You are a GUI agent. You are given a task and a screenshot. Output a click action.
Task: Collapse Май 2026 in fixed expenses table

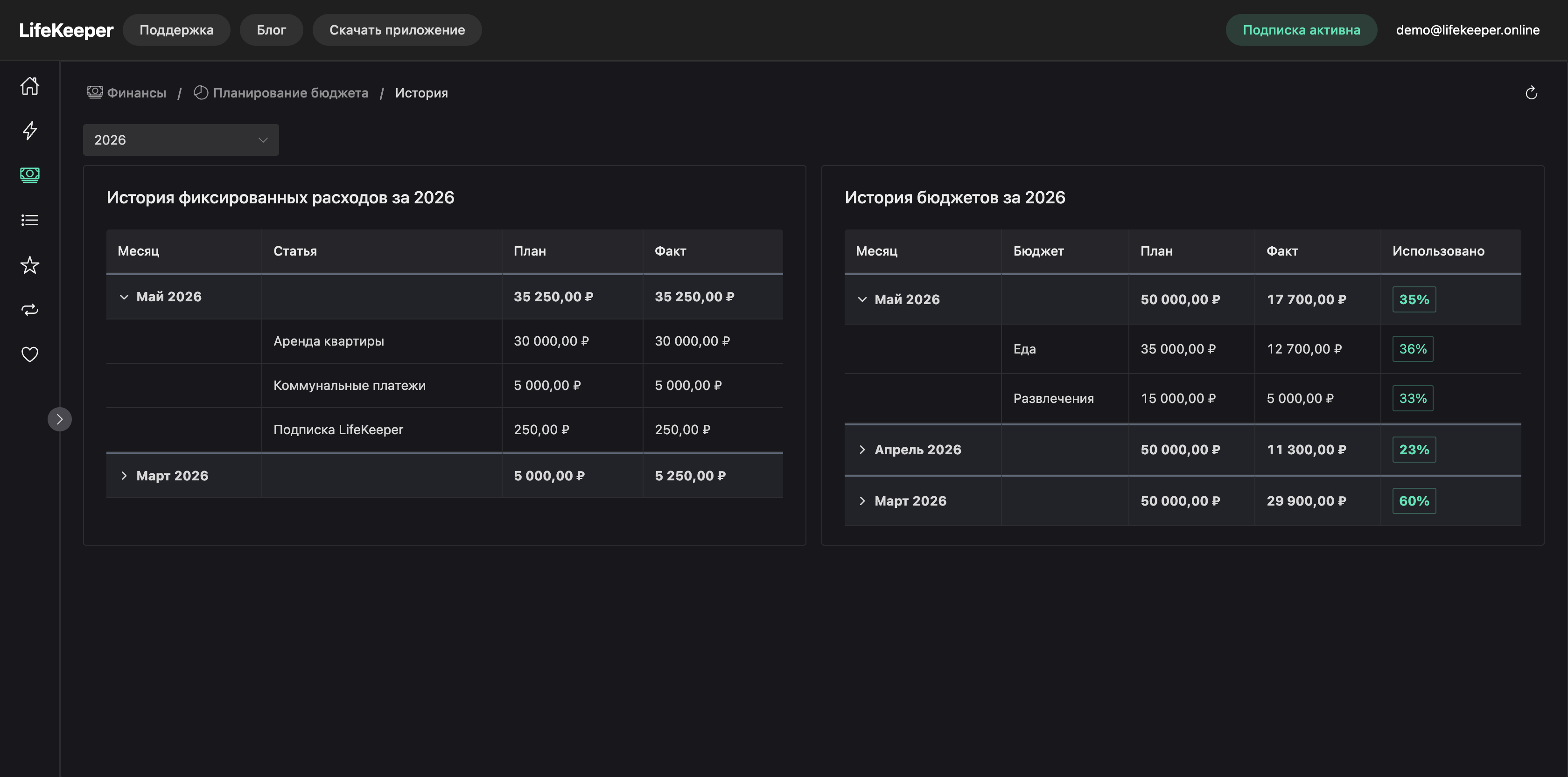[x=124, y=297]
